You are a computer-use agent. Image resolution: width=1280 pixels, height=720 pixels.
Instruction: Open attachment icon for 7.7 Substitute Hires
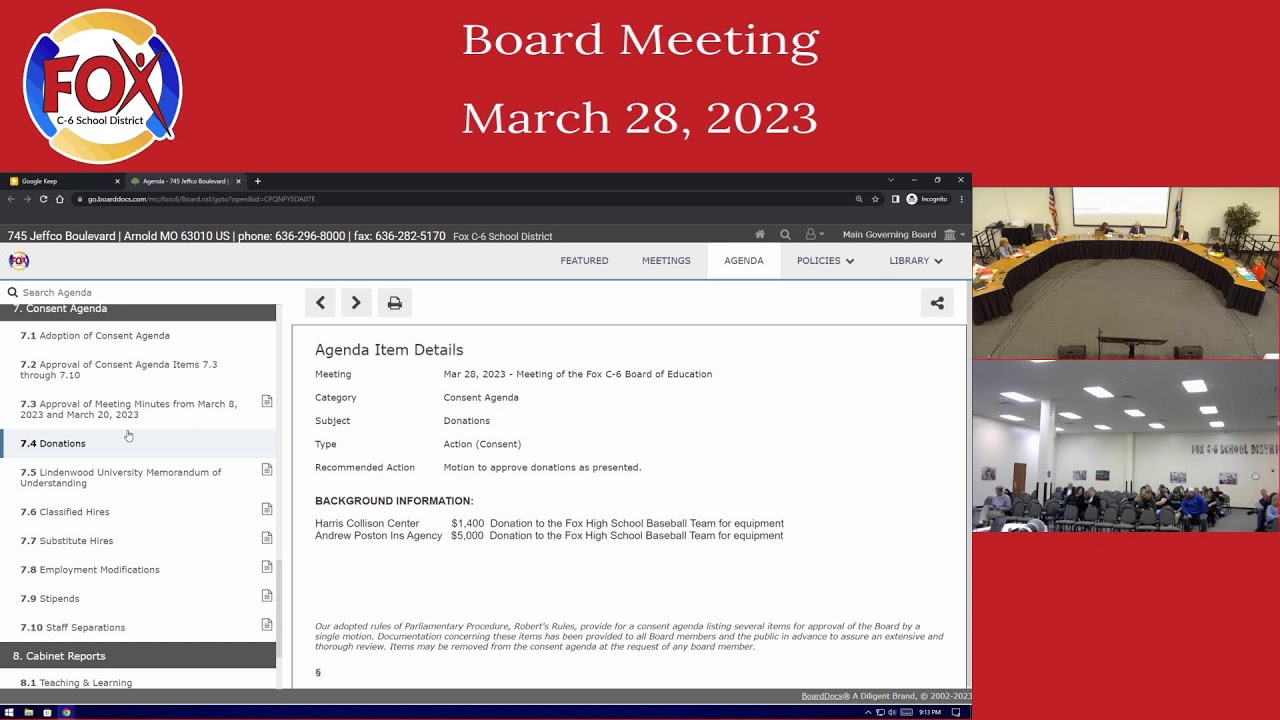point(267,538)
